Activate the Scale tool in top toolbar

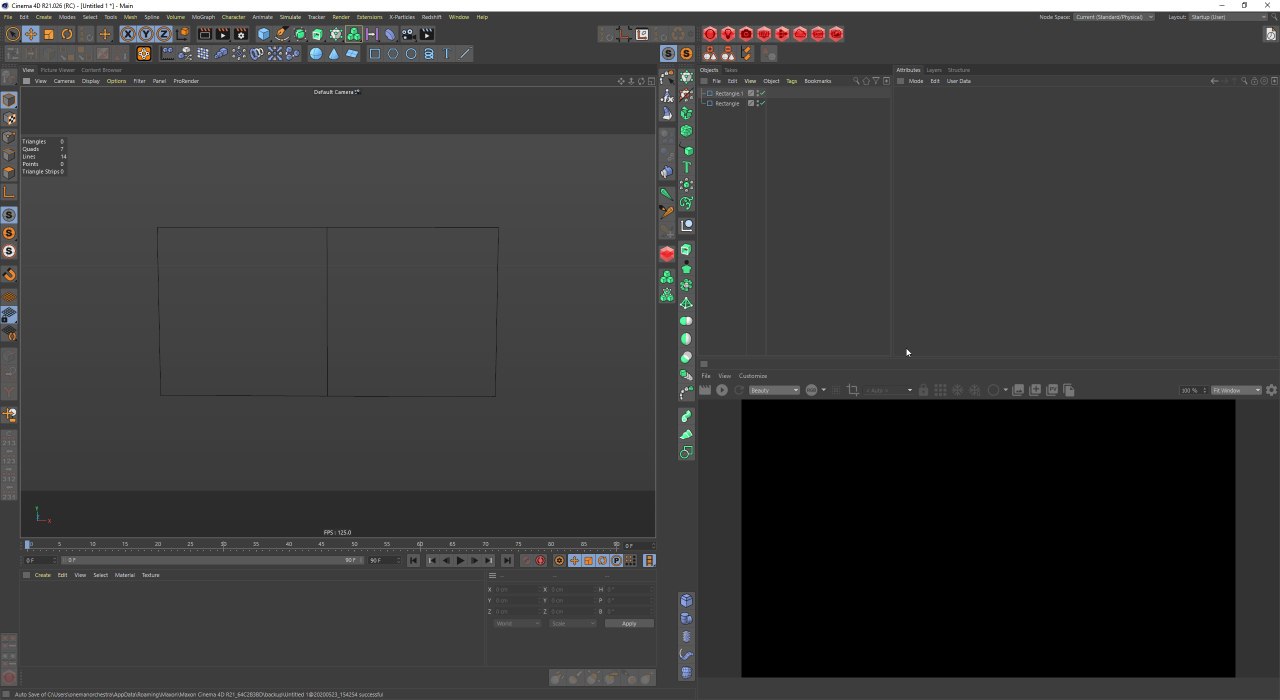(x=49, y=34)
